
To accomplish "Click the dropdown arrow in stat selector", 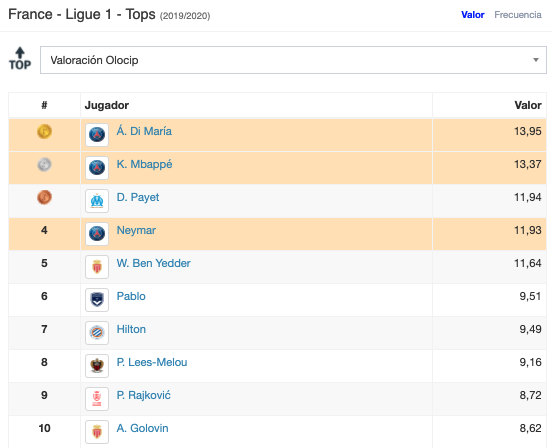I will click(536, 60).
